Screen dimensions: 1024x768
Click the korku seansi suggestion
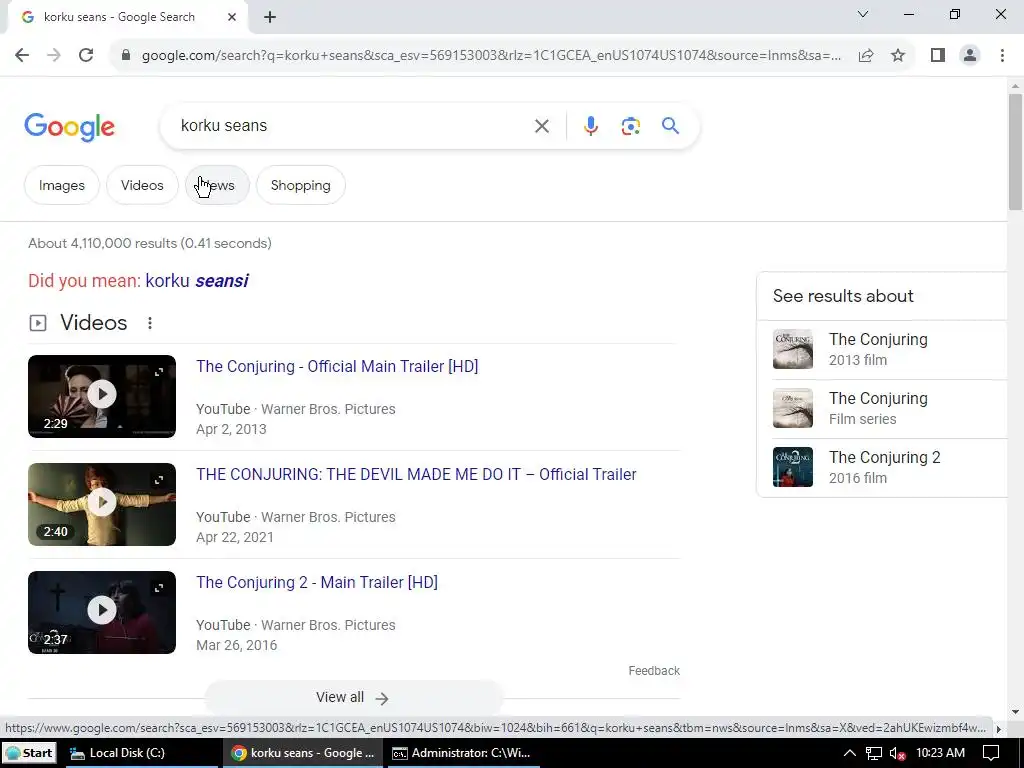pos(197,281)
